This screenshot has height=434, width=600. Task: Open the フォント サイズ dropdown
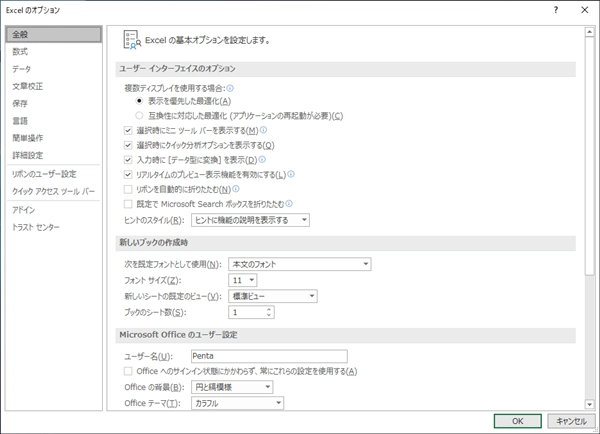coord(243,280)
